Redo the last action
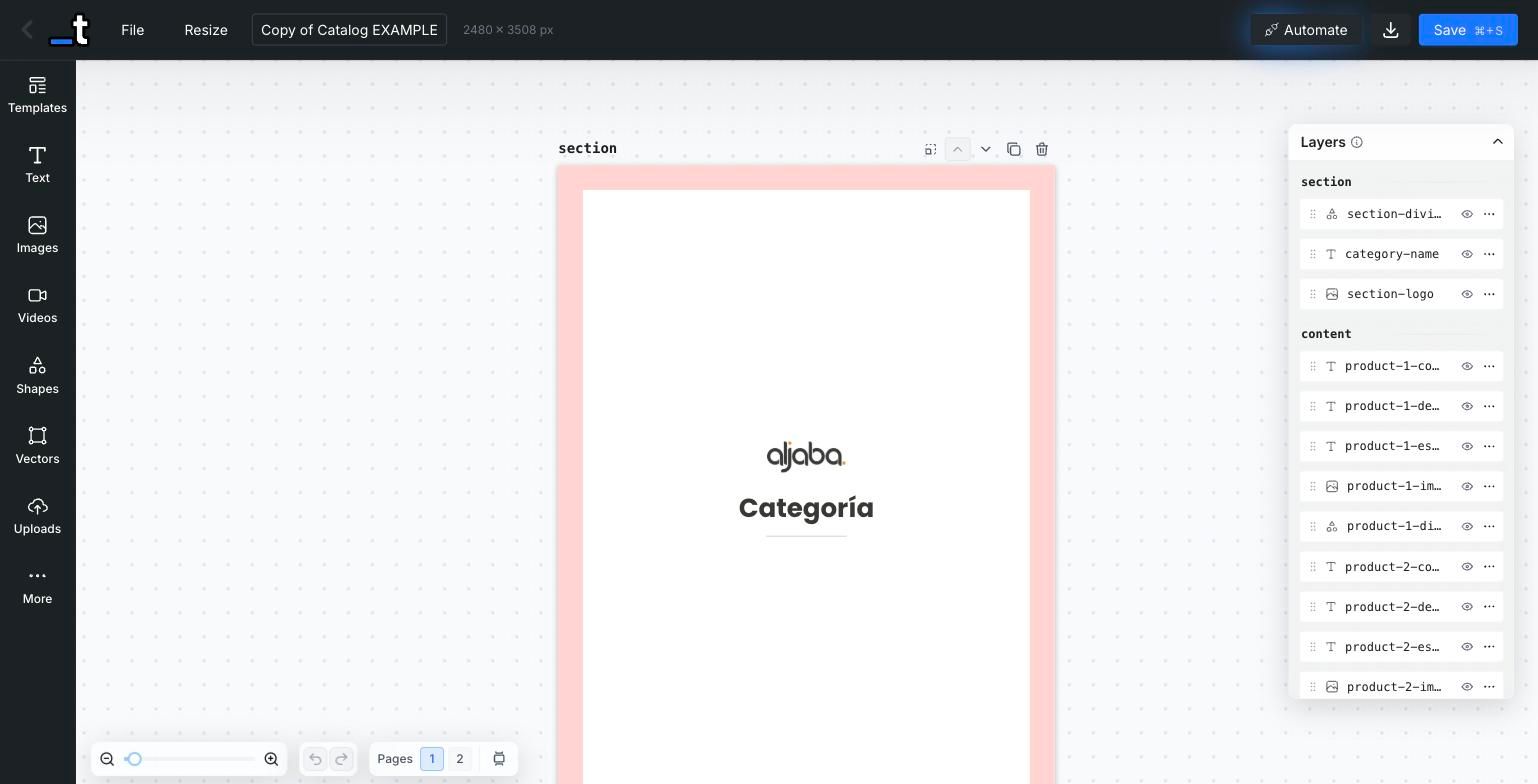The height and width of the screenshot is (784, 1538). point(341,759)
